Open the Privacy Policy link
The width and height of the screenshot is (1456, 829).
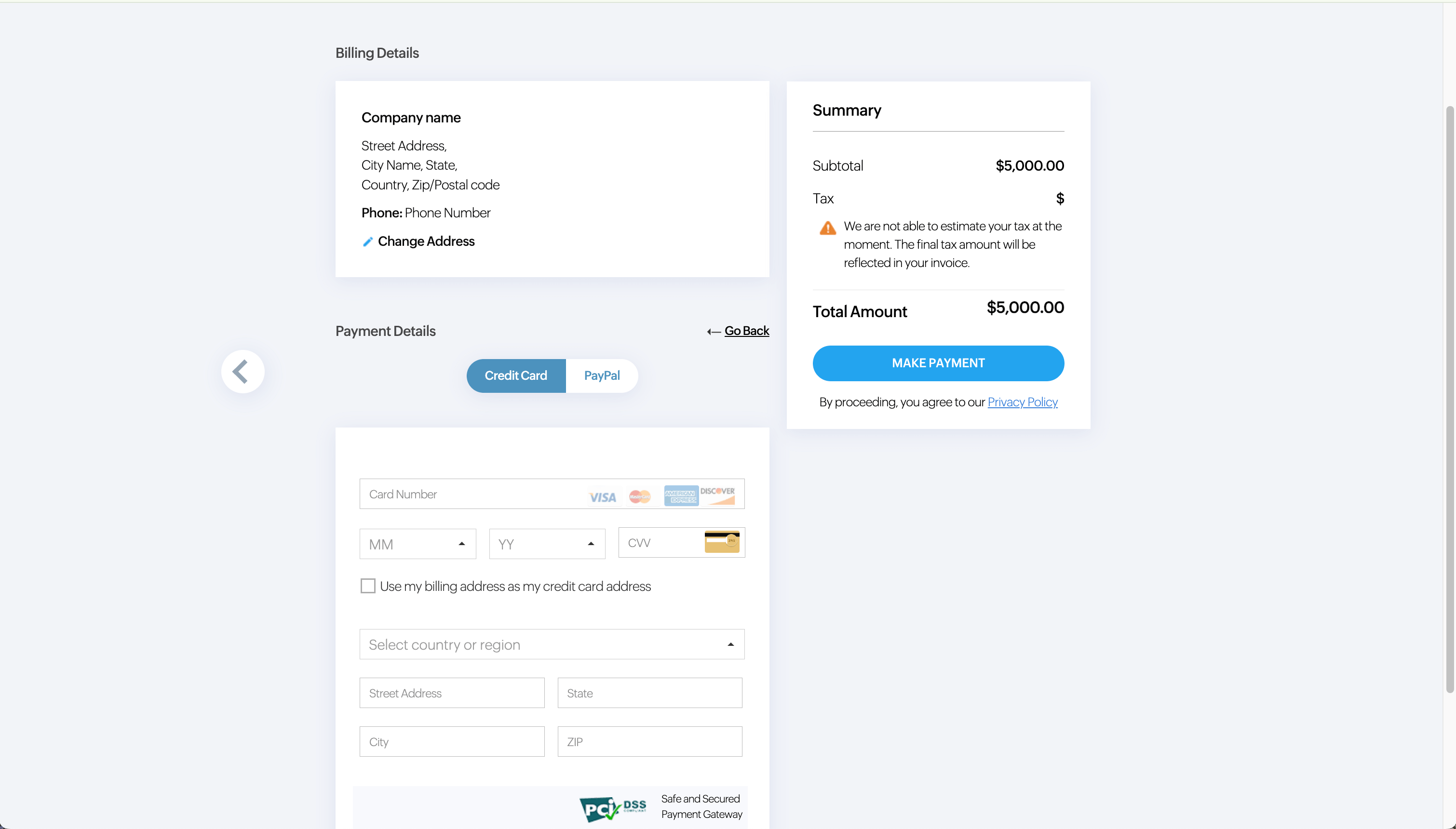[1022, 402]
